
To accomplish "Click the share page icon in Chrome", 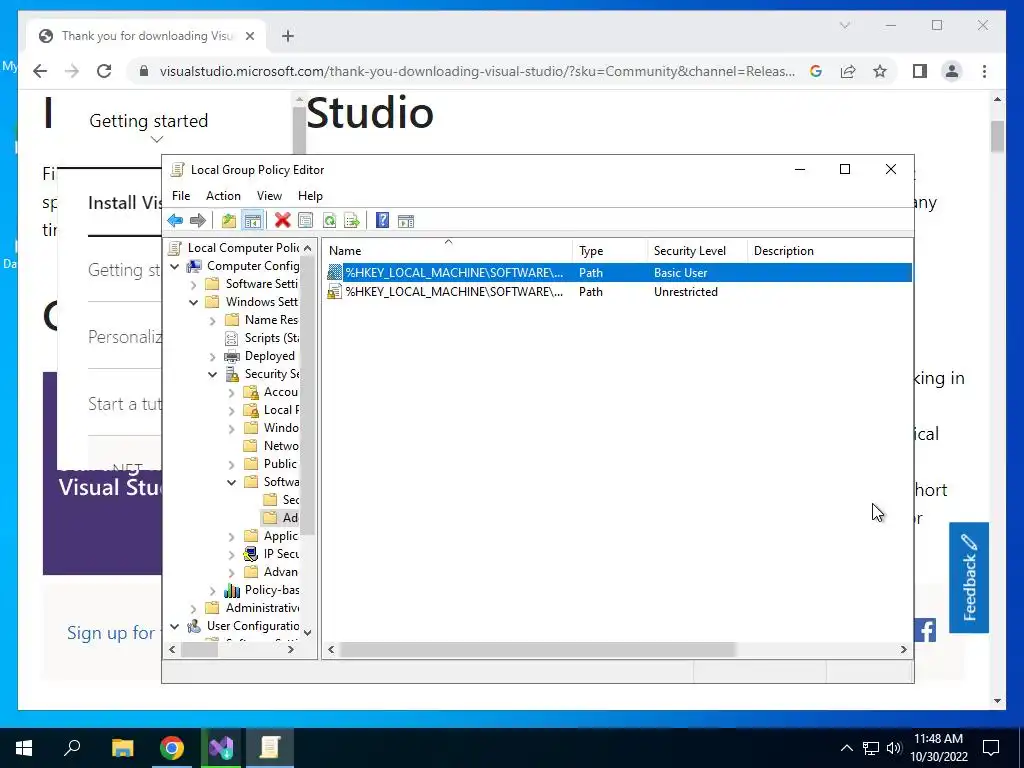I will coord(848,71).
